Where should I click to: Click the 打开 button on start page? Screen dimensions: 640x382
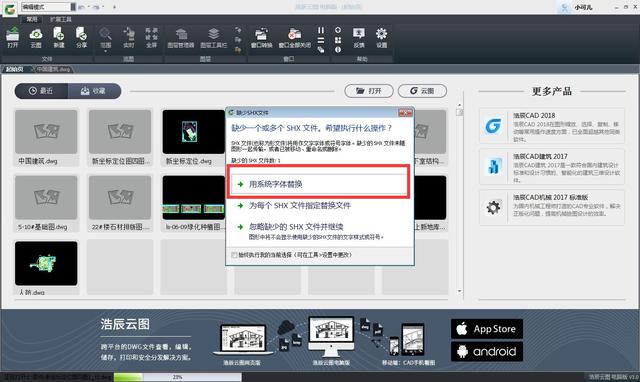pyautogui.click(x=369, y=91)
